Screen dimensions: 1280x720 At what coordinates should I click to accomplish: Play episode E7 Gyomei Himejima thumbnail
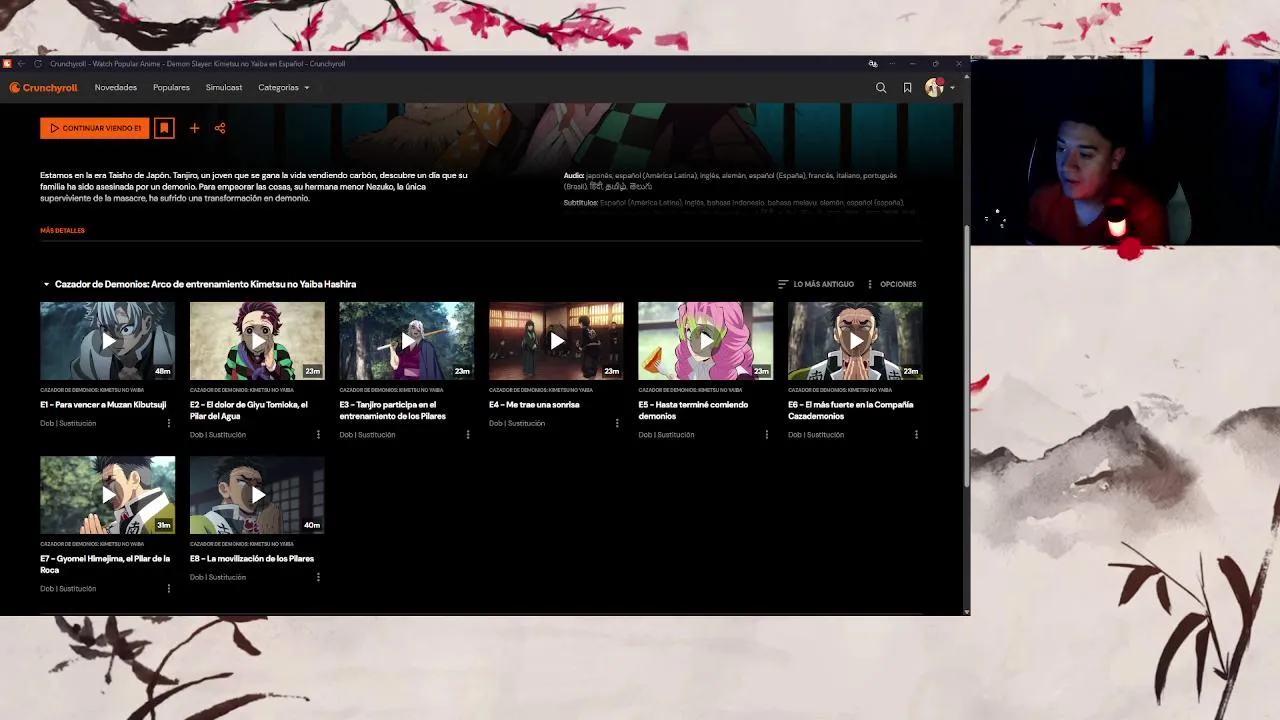pos(107,495)
